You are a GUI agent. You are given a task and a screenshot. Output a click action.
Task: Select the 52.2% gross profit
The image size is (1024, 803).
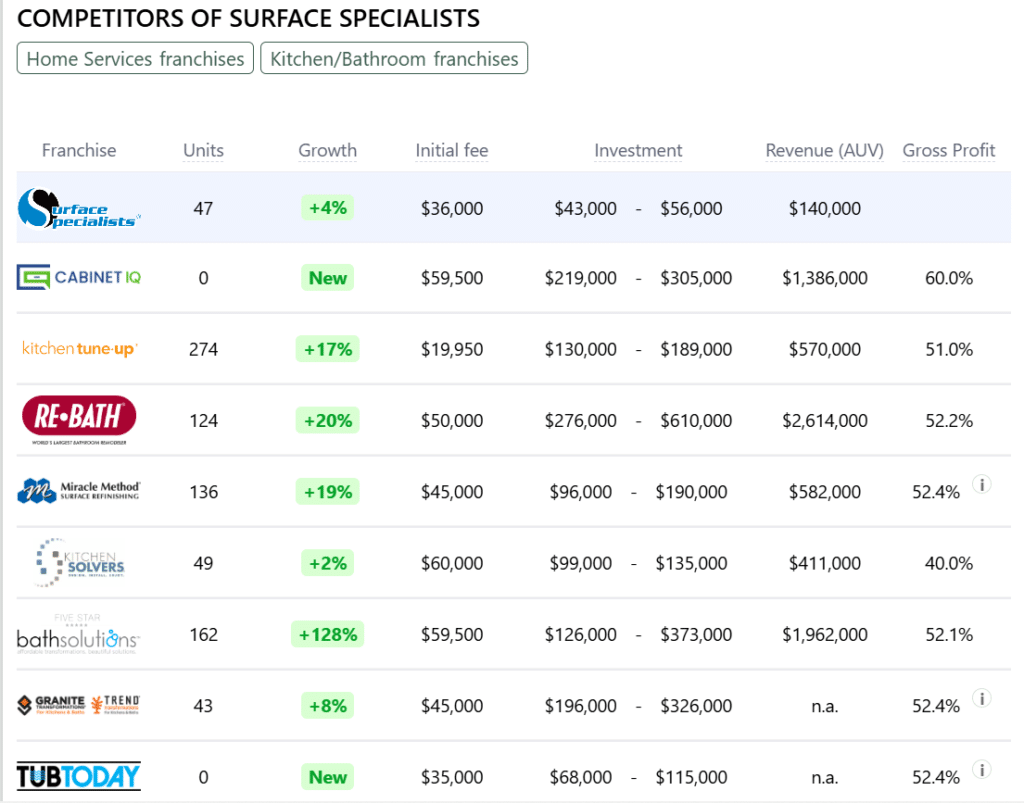pos(948,420)
